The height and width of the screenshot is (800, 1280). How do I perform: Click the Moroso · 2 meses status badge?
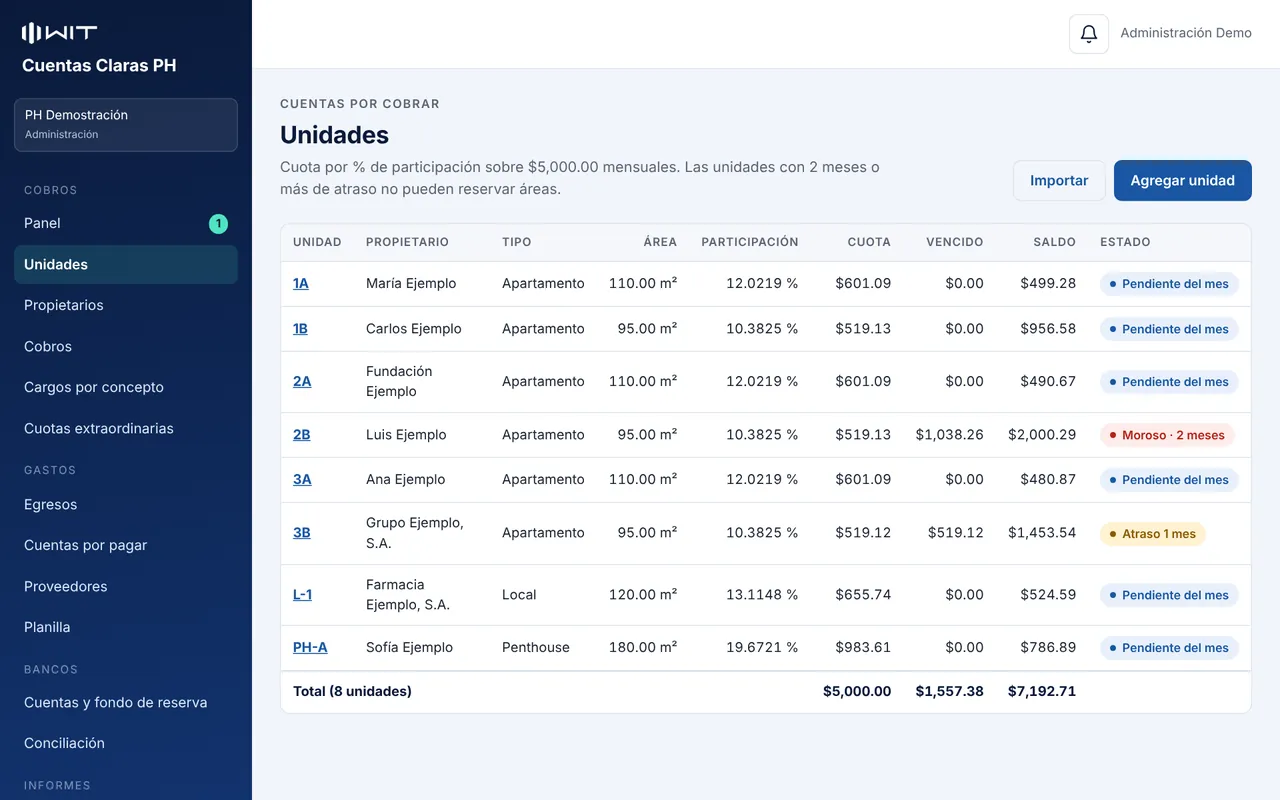point(1167,435)
